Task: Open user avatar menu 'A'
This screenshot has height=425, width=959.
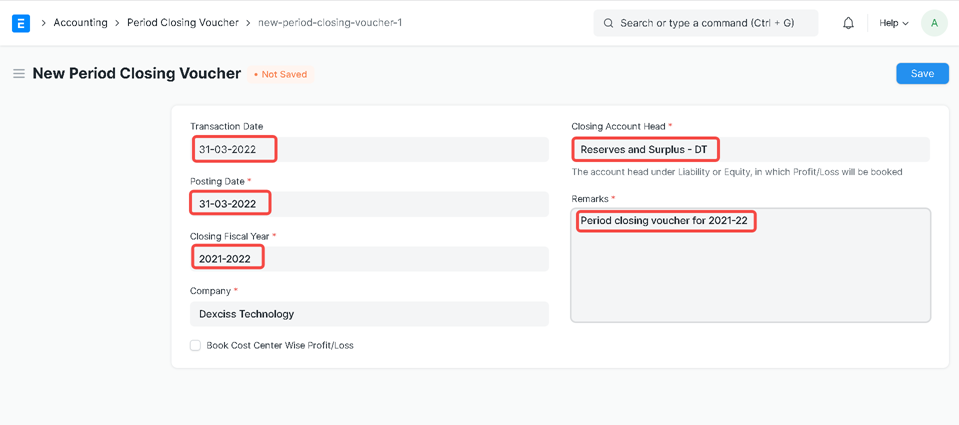Action: (x=933, y=23)
